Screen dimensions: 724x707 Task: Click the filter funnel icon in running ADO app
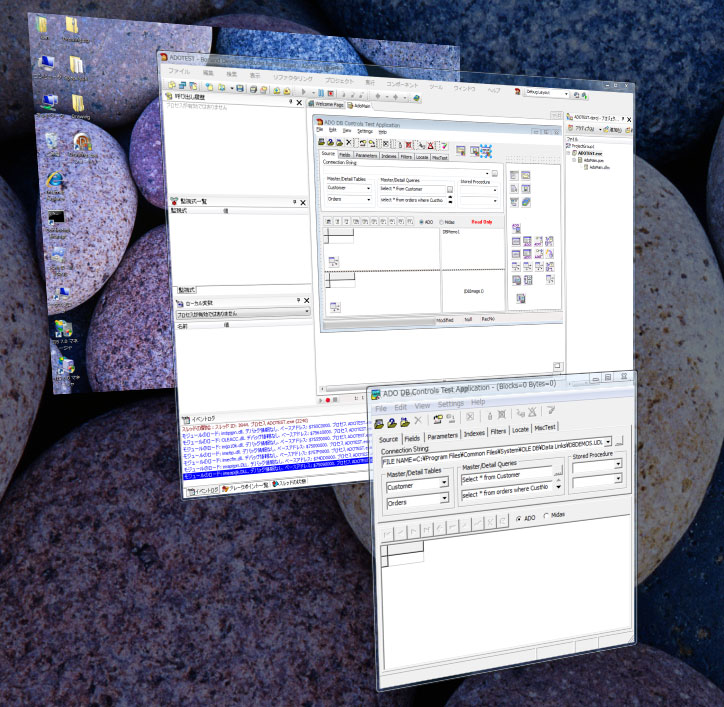tap(550, 410)
